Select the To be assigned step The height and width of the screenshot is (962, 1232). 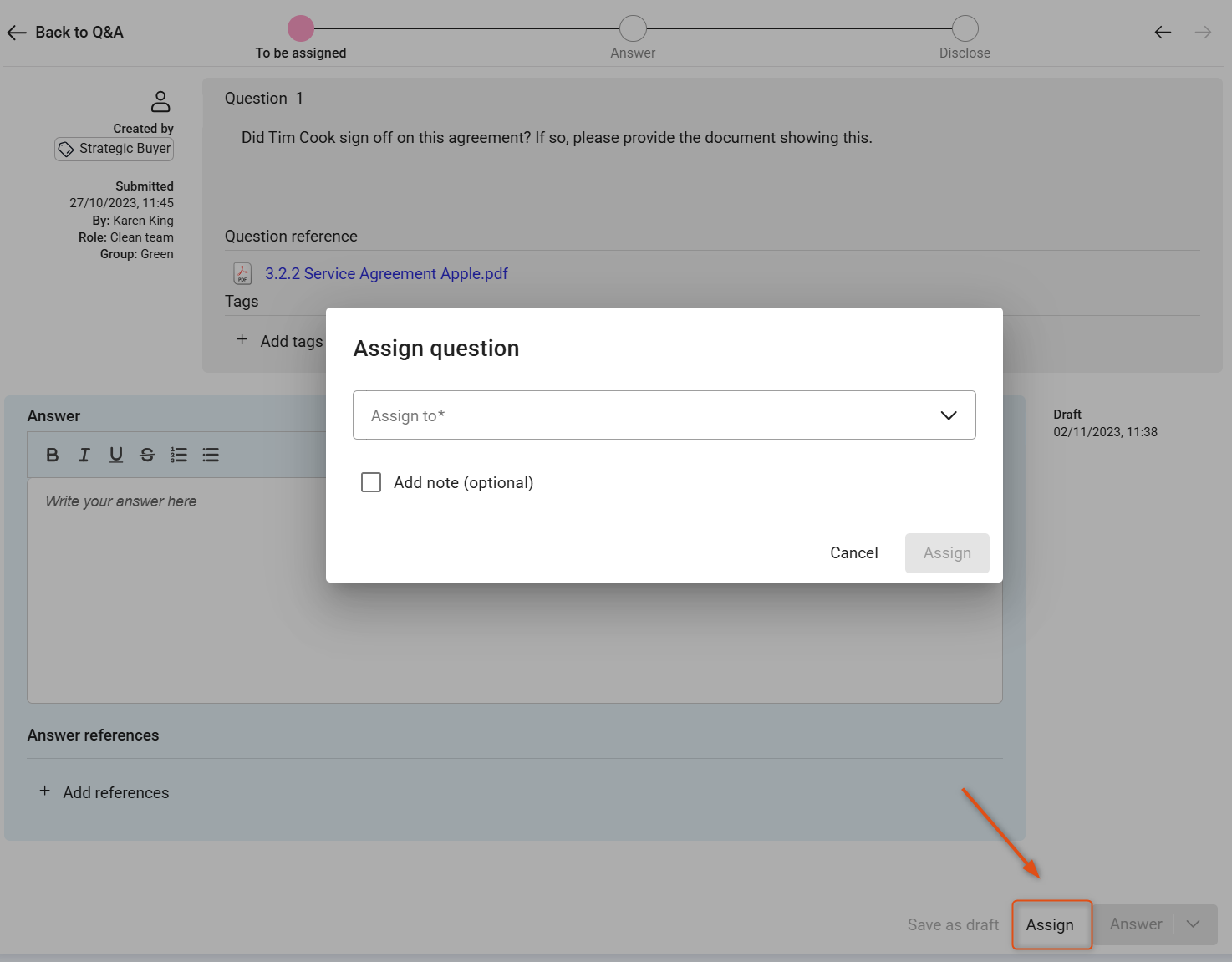point(301,28)
